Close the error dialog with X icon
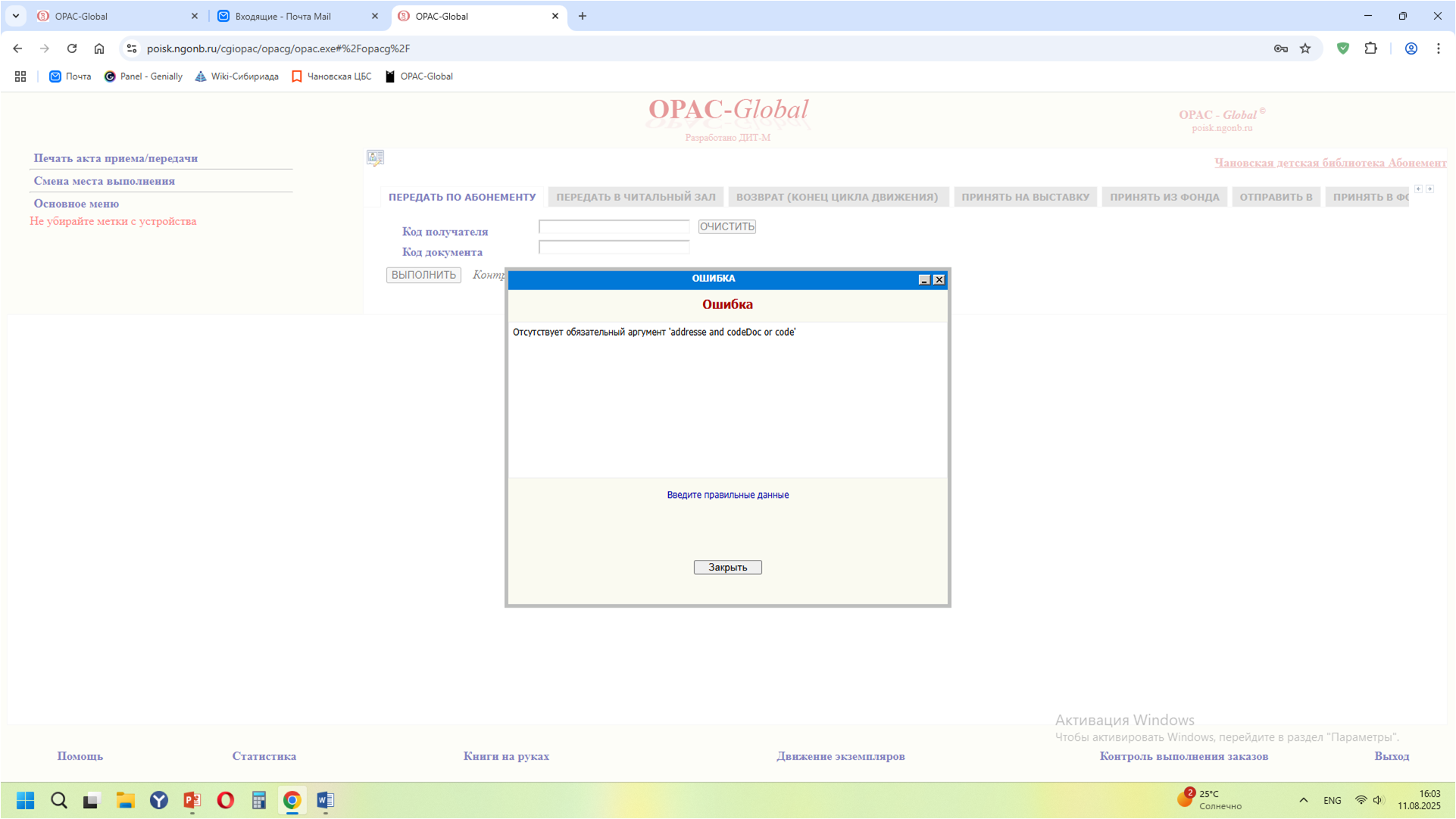The image size is (1456, 819). point(939,280)
